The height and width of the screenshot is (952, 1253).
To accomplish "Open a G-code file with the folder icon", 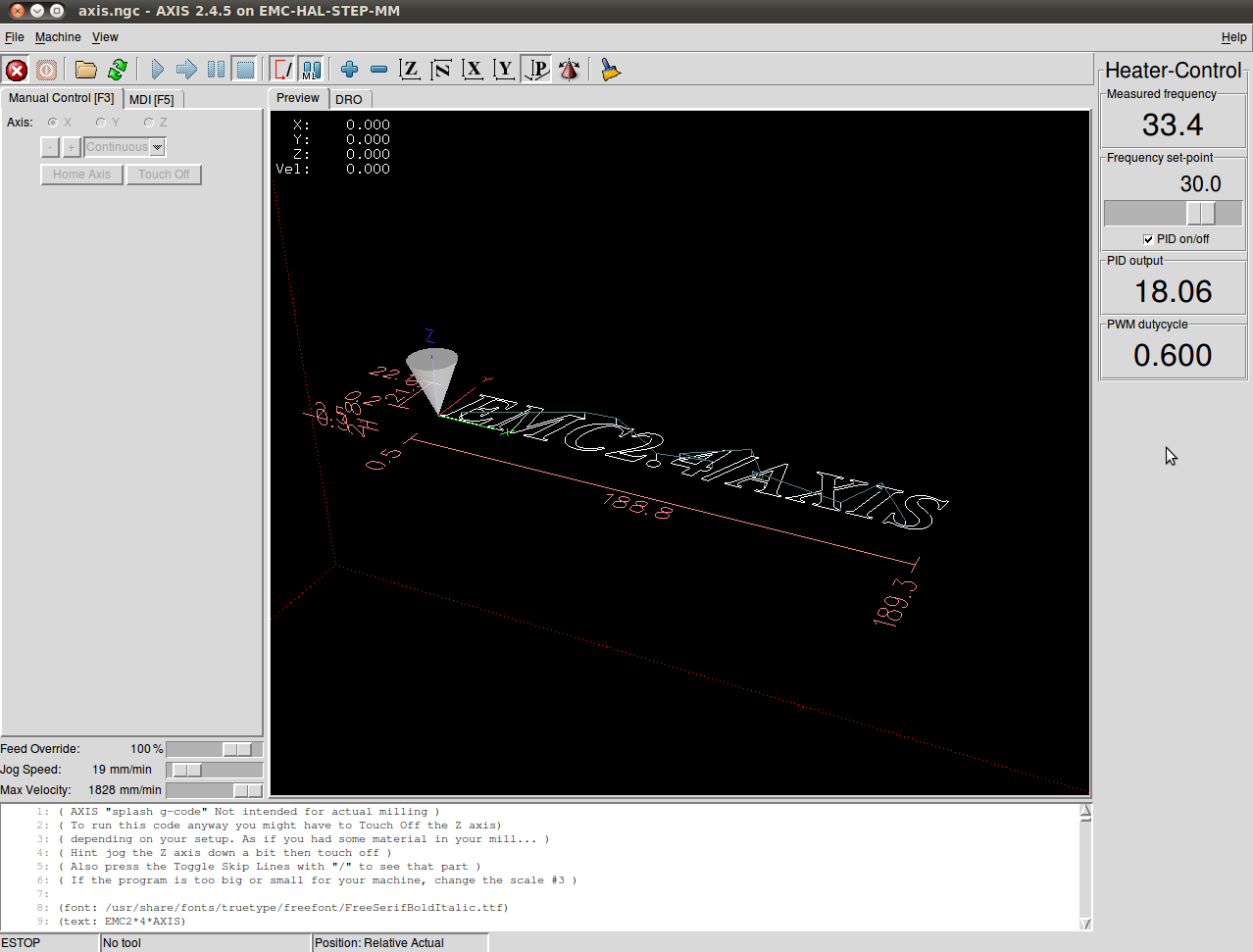I will tap(86, 70).
